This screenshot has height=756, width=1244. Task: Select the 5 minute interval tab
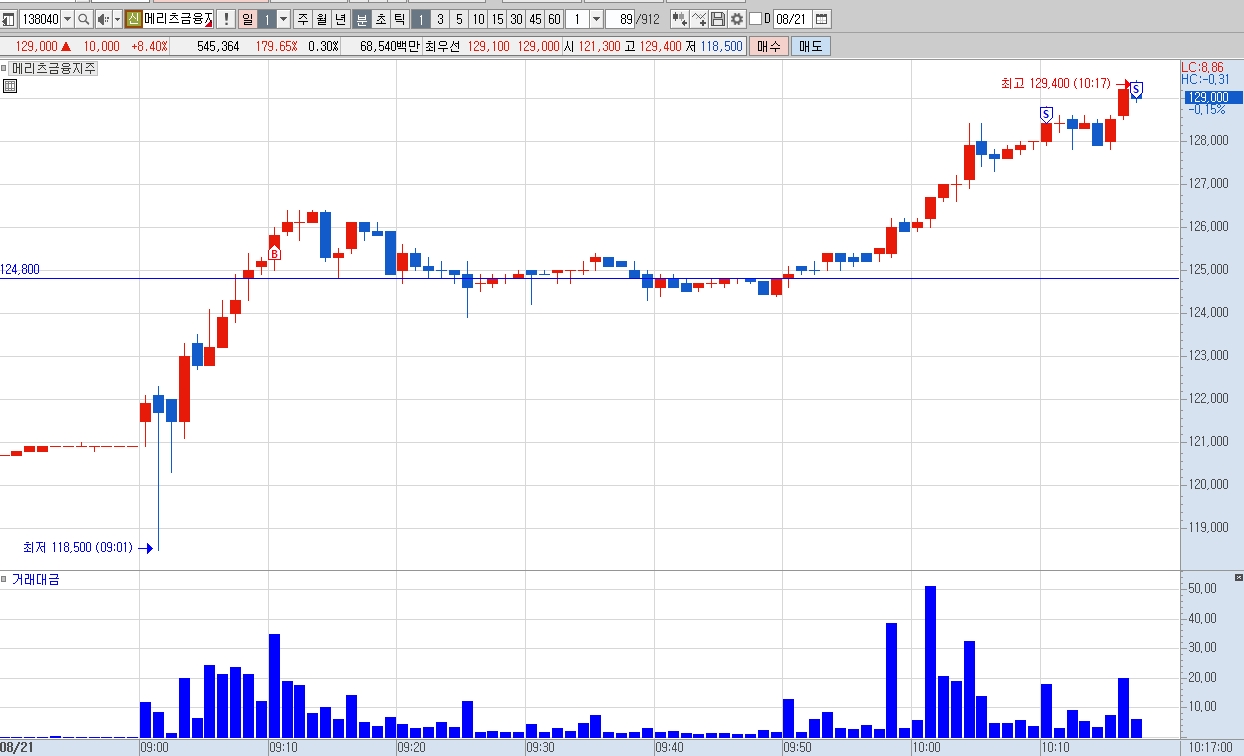tap(459, 19)
